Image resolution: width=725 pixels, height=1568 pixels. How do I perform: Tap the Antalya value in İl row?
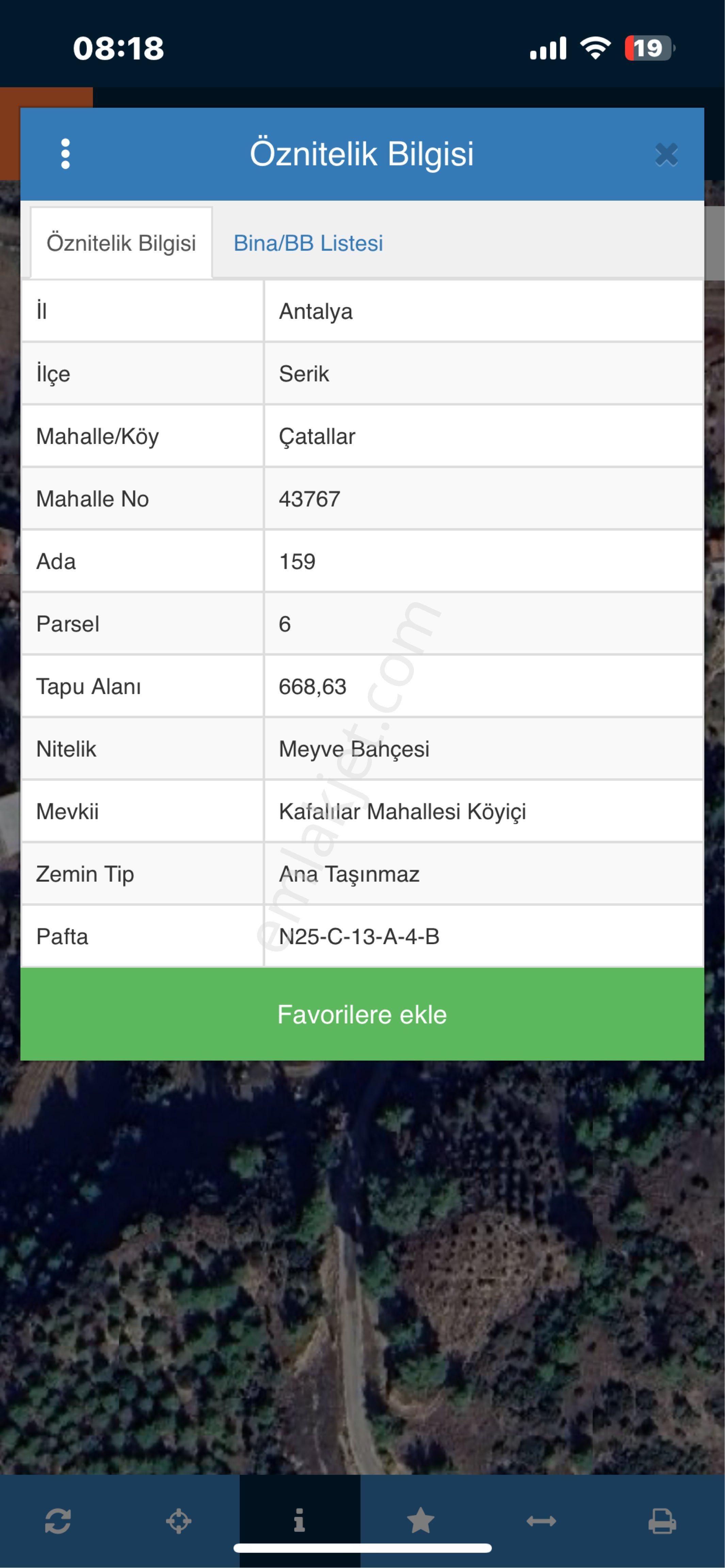[316, 311]
